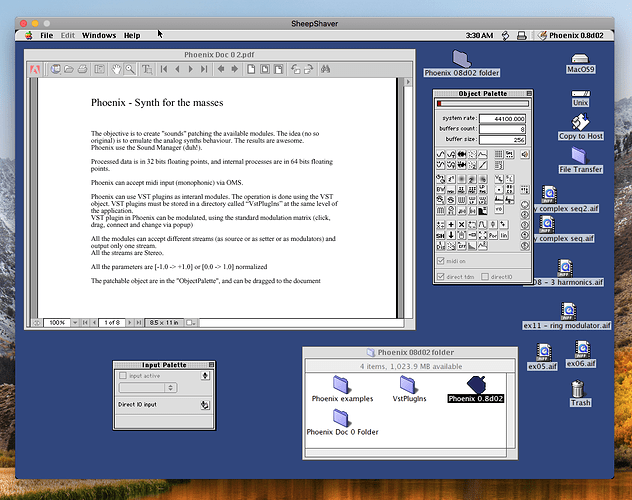Set Fit Width page view

[x=279, y=69]
